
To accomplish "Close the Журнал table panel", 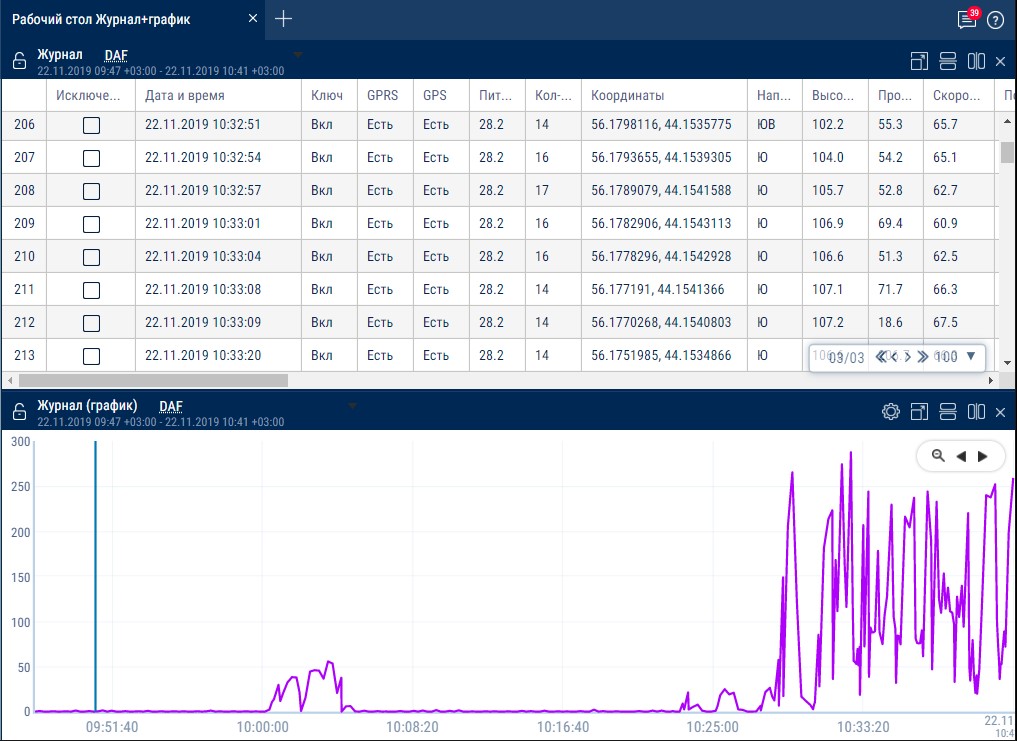I will coord(1000,61).
